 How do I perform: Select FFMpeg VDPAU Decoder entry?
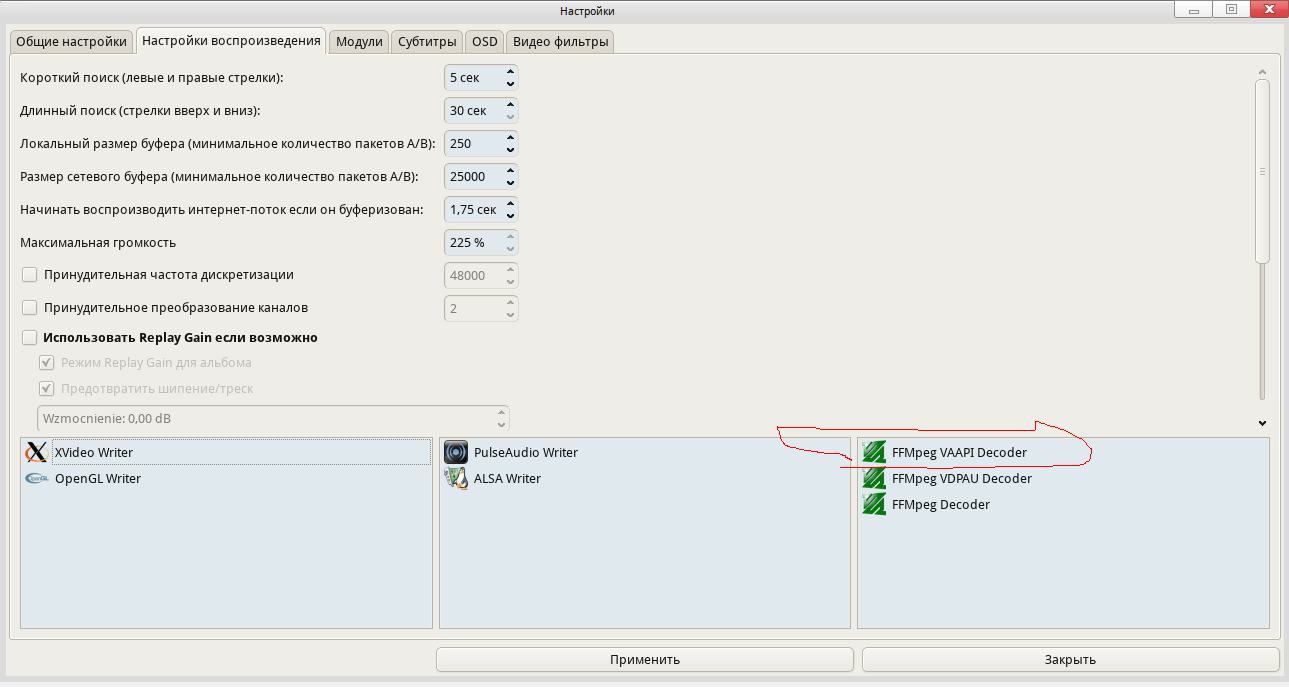pyautogui.click(x=1063, y=478)
